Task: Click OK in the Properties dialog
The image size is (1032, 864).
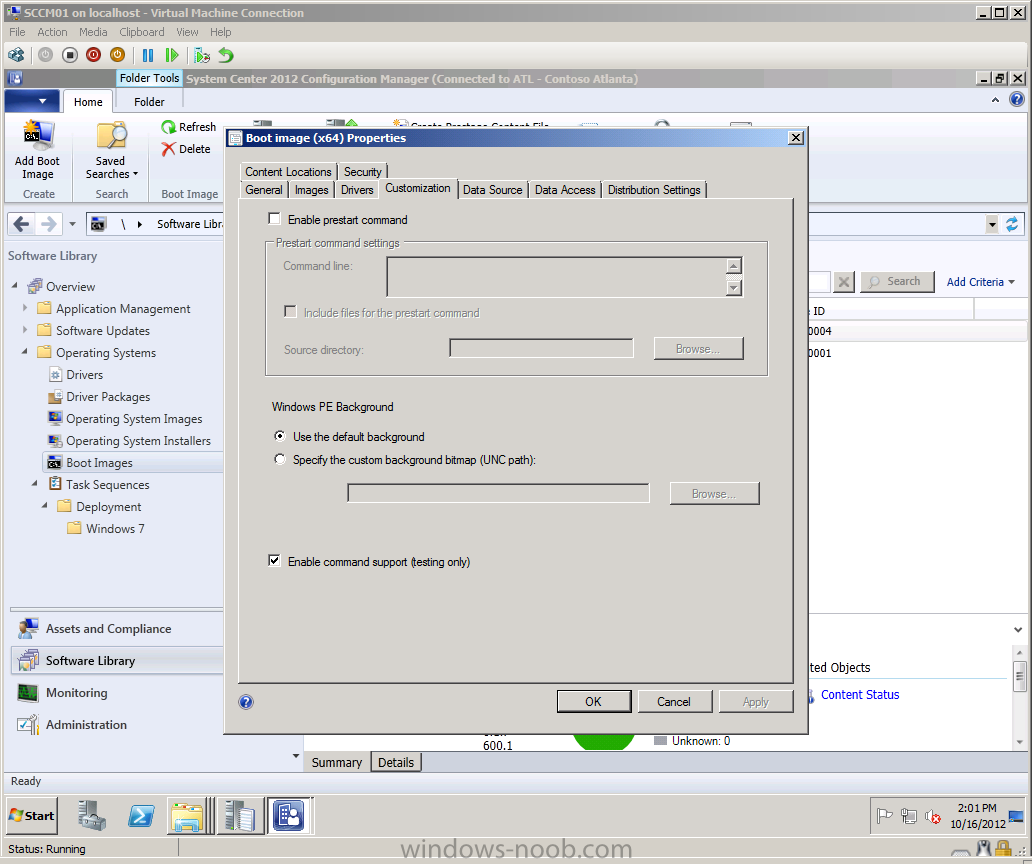Action: (x=594, y=701)
